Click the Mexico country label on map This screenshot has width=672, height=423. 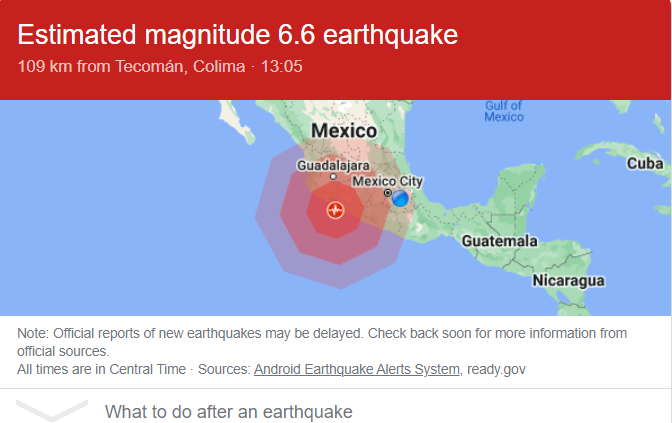tap(344, 131)
